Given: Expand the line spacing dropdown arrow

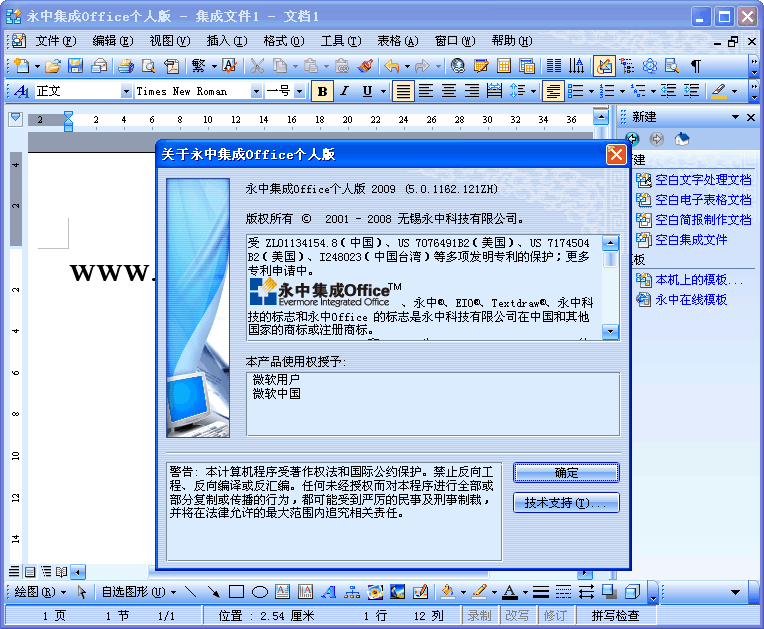Looking at the screenshot, I should point(534,91).
